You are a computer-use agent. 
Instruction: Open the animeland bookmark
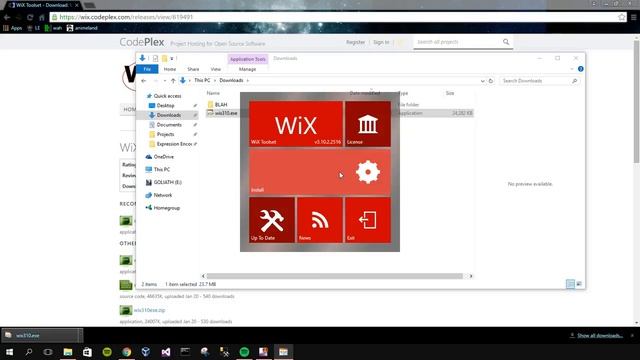[82, 28]
